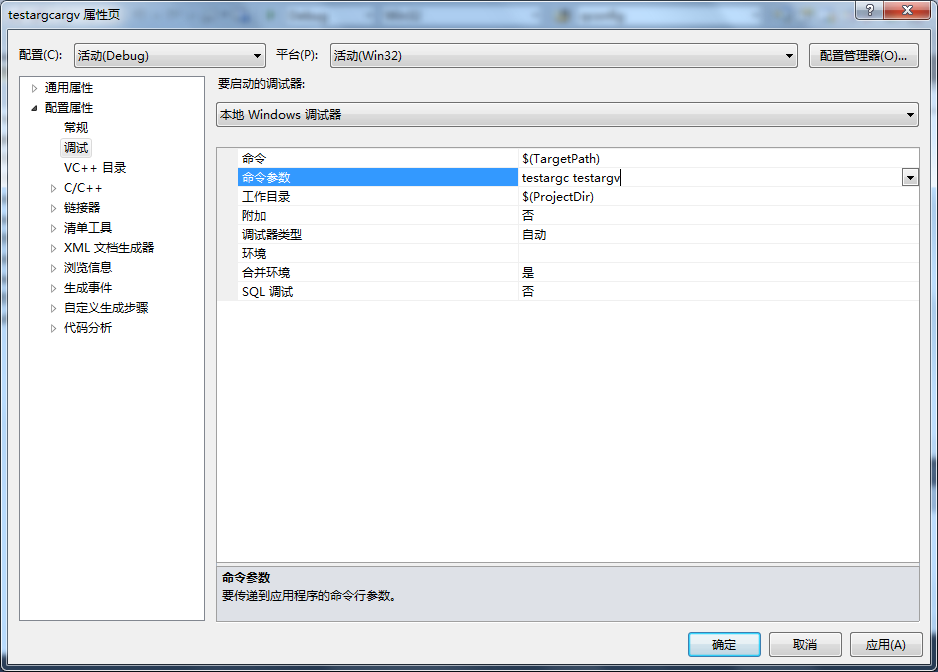Image resolution: width=938 pixels, height=672 pixels.
Task: Expand the 浏览信息 tree node
Action: pos(54,268)
